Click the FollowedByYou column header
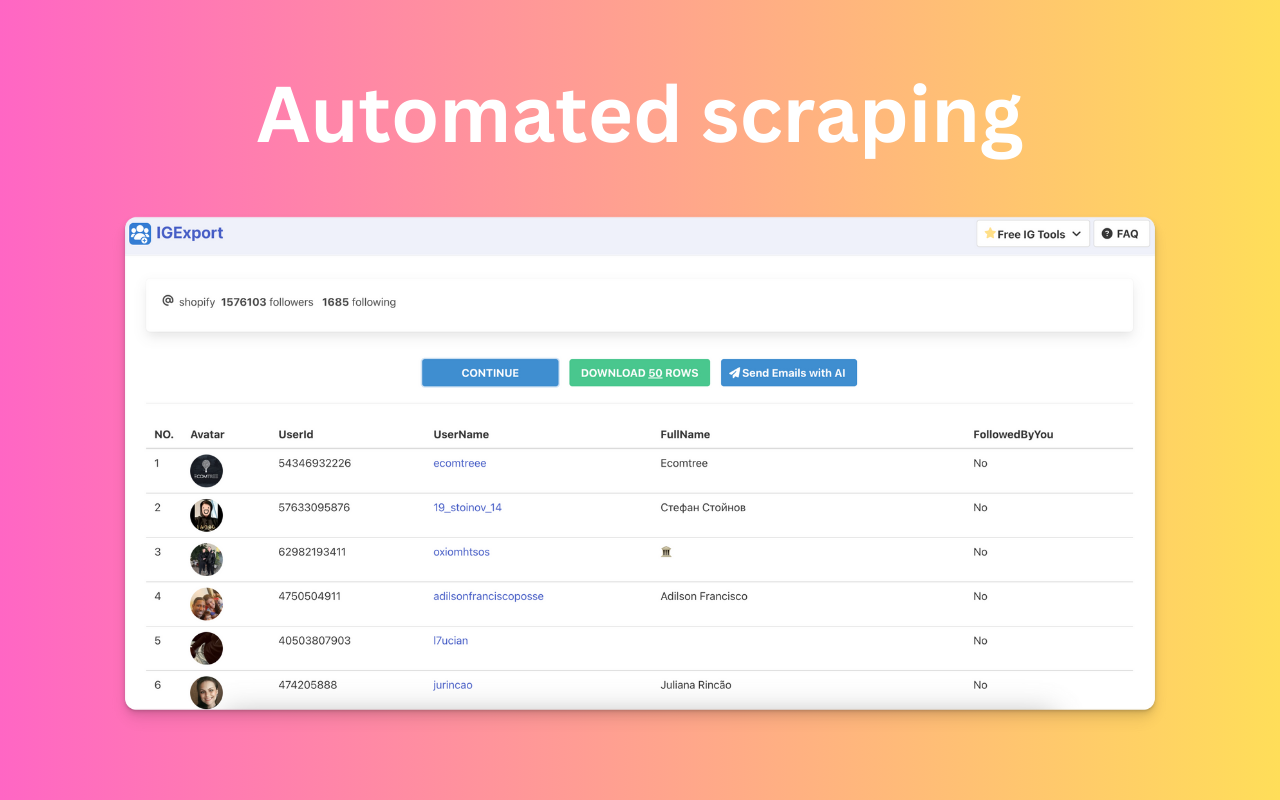This screenshot has width=1280, height=800. [x=1013, y=434]
